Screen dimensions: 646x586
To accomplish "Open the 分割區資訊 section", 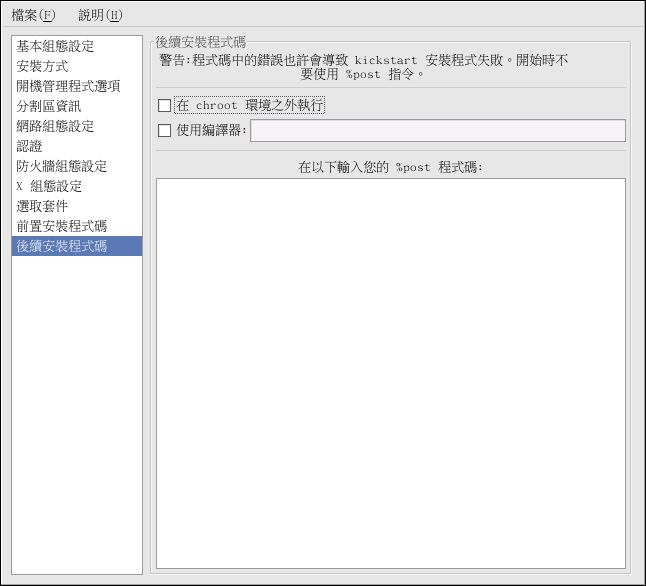I will point(49,106).
